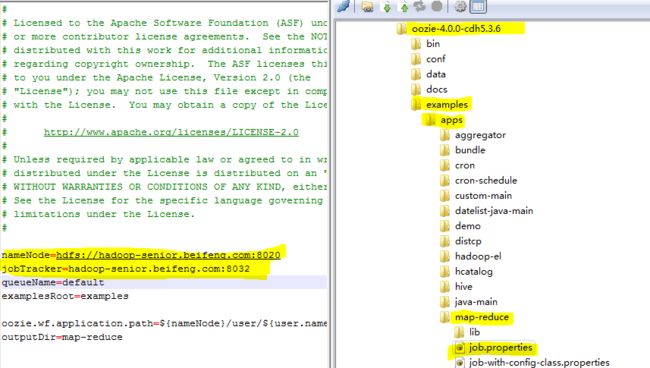This screenshot has height=368, width=650.
Task: Click the 'limitations under the License.' comment
Action: [x=98, y=214]
